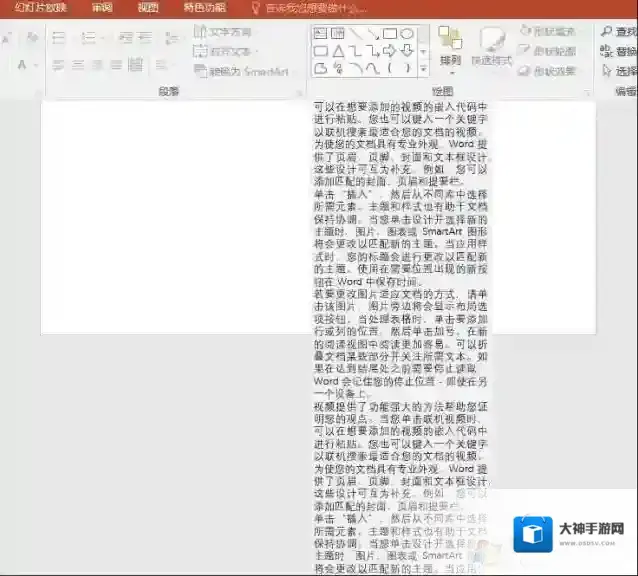Select the 特色功能 tab
The width and height of the screenshot is (638, 576).
(204, 7)
